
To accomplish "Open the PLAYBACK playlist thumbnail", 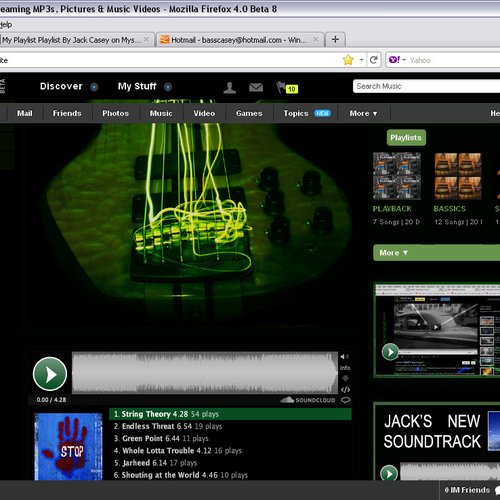I will [397, 176].
